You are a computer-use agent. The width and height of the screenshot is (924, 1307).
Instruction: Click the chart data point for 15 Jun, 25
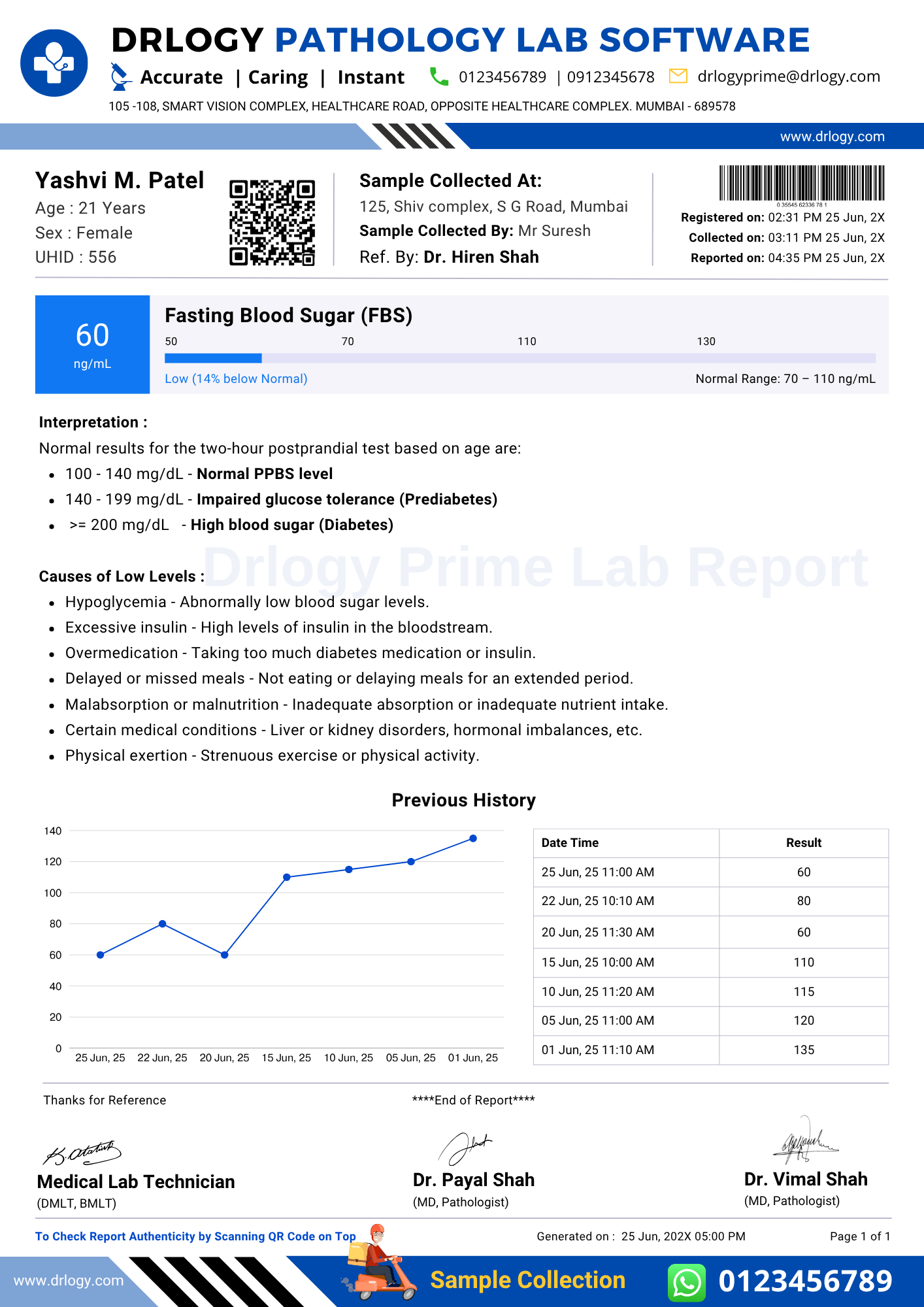[x=286, y=877]
